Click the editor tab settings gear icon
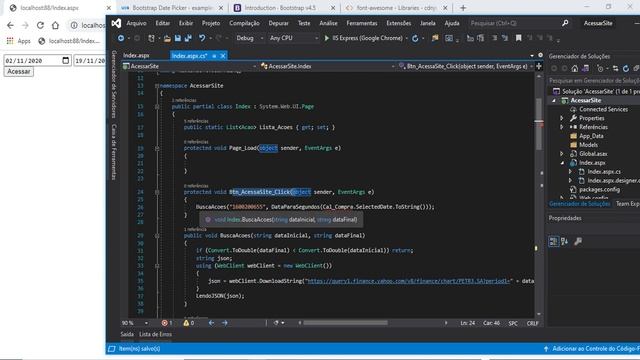 (540, 55)
